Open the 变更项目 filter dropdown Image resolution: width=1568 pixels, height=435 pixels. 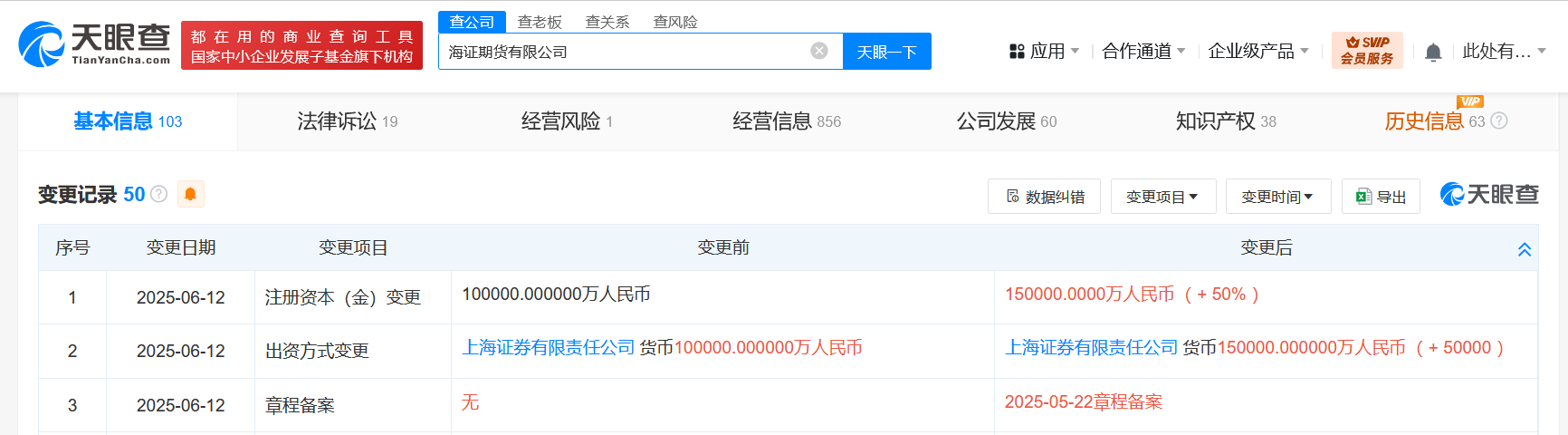1163,197
